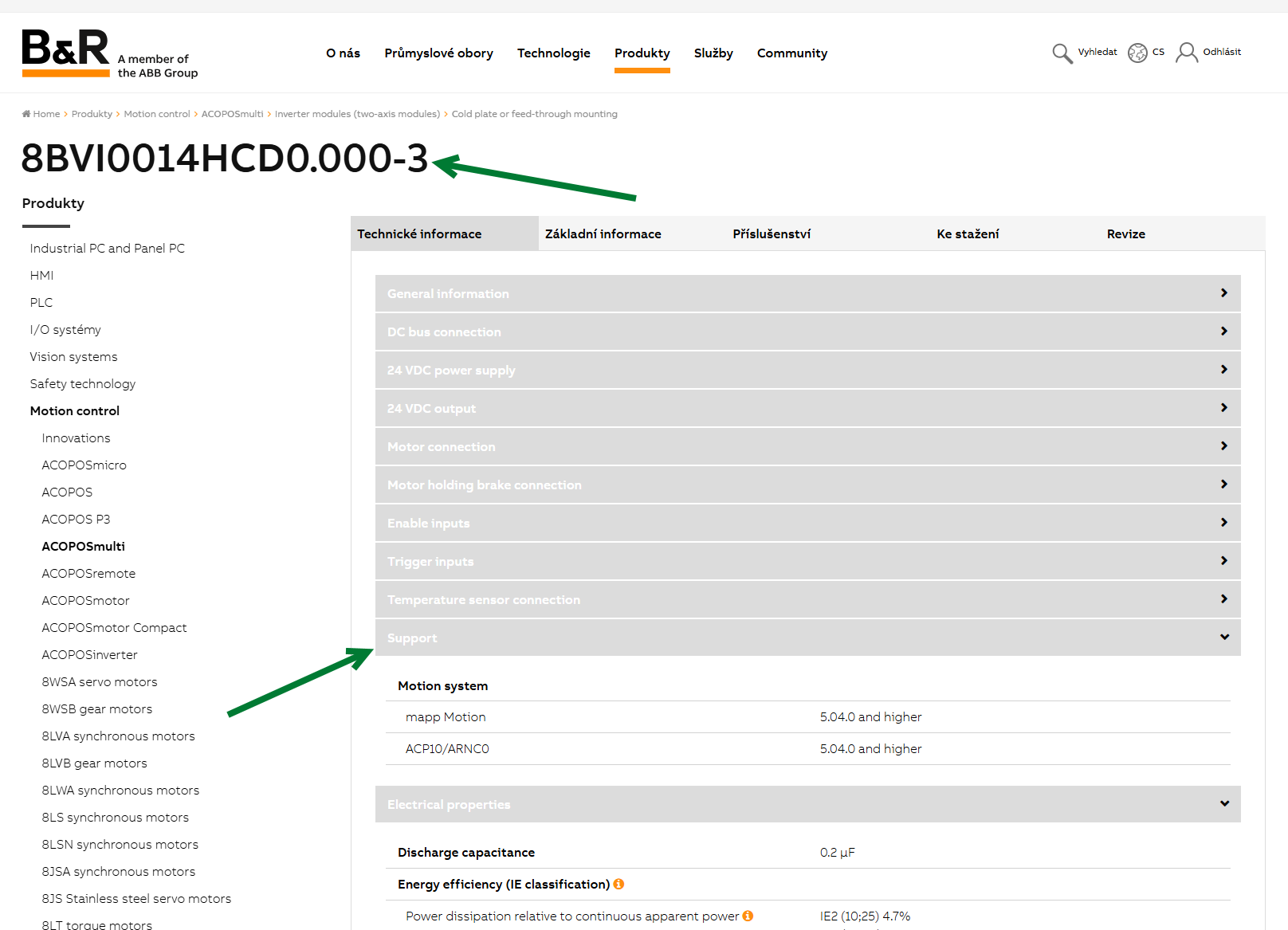The height and width of the screenshot is (930, 1288).
Task: Expand Motor holding brake connection section
Action: (x=807, y=485)
